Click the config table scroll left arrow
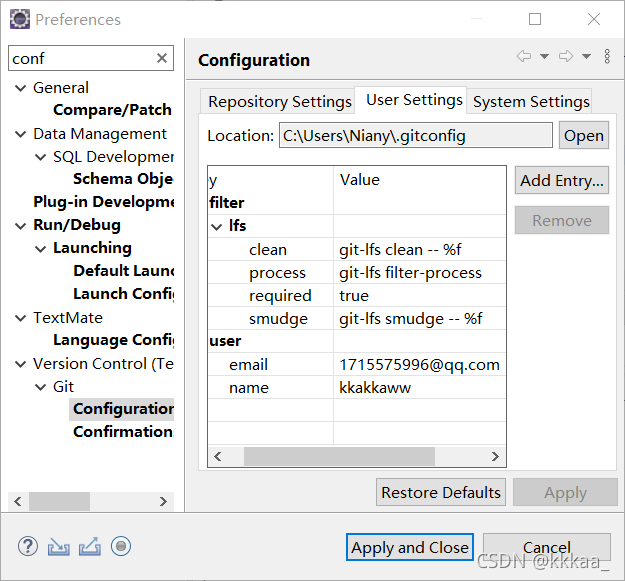The height and width of the screenshot is (581, 625). point(218,456)
